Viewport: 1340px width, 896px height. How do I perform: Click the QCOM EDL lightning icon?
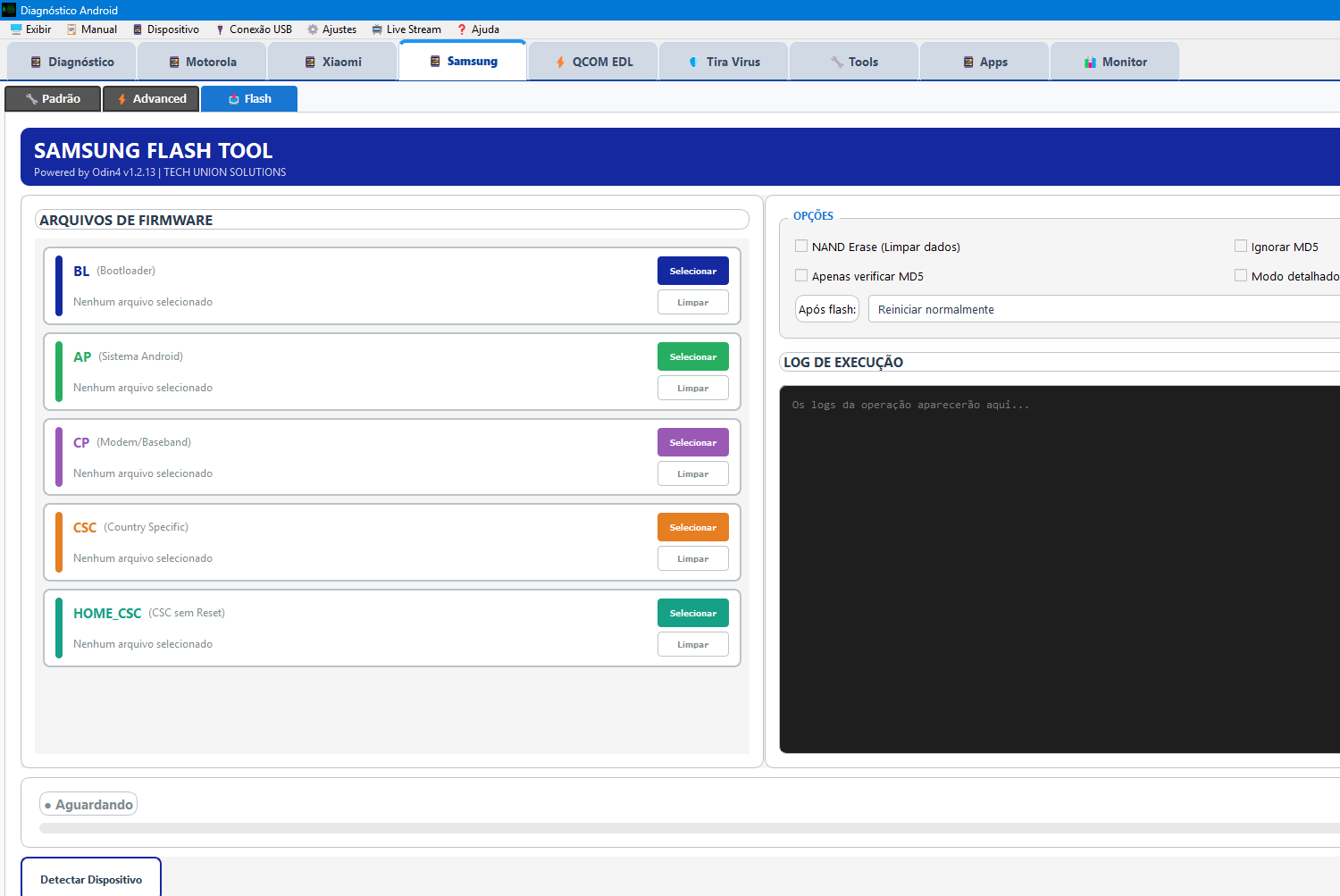pos(560,63)
